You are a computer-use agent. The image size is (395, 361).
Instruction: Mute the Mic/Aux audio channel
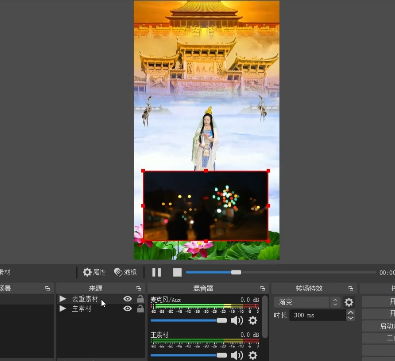pos(237,320)
